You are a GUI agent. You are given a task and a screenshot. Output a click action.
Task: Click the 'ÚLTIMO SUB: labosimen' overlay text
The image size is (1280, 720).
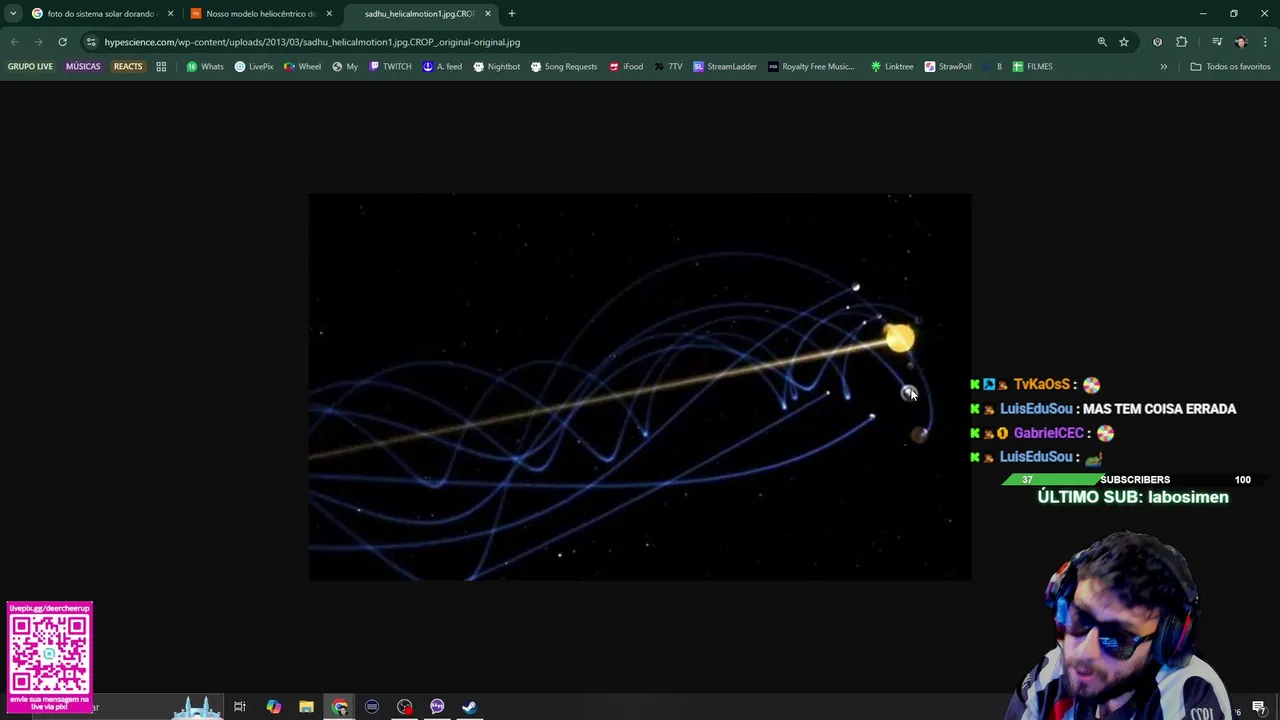click(1133, 497)
